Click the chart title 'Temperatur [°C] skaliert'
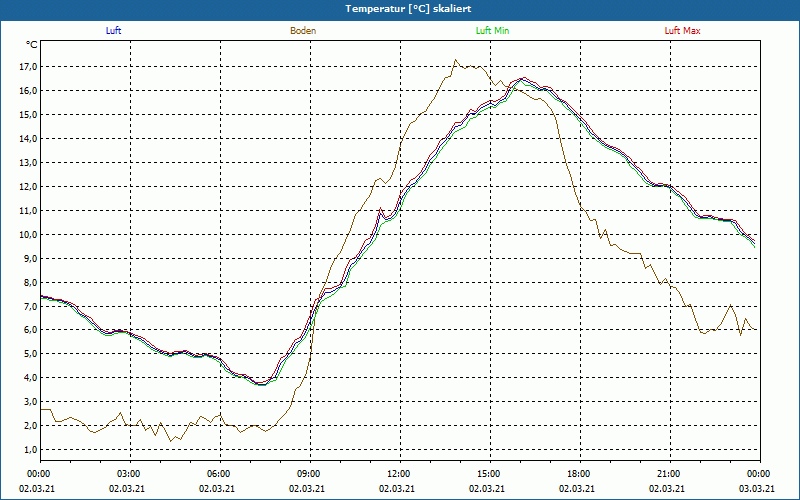The width and height of the screenshot is (800, 500). [x=408, y=9]
